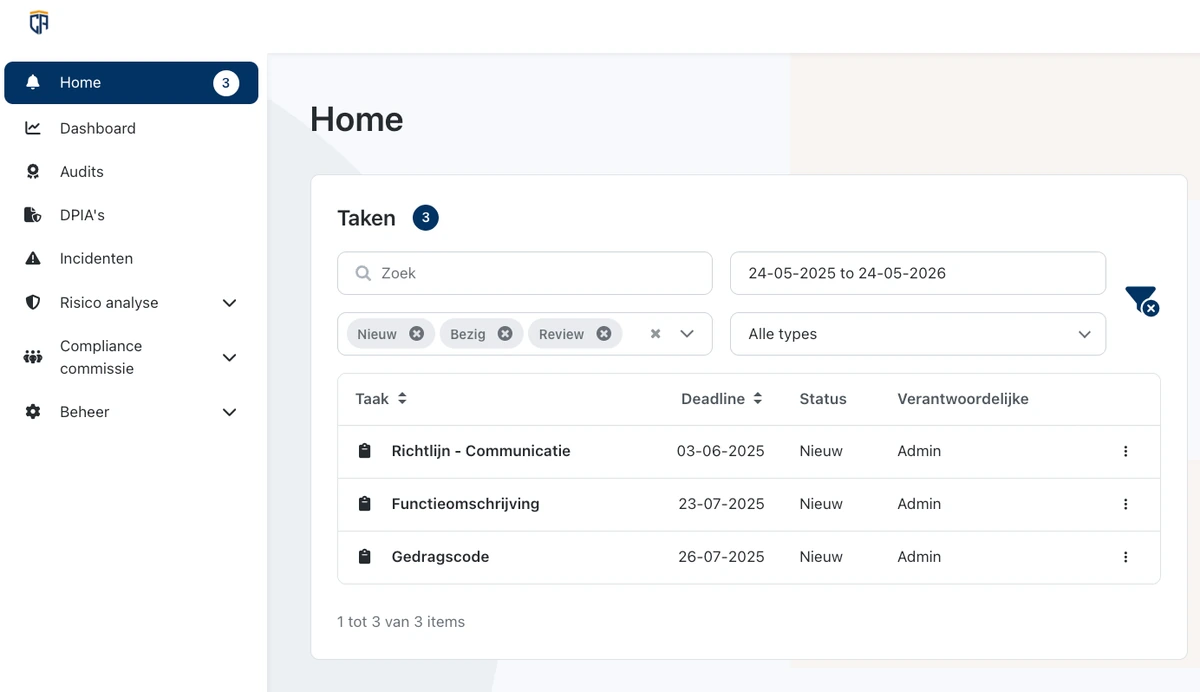Open actions menu for Richtlijn - Communicatie
The image size is (1200, 692).
pyautogui.click(x=1125, y=451)
